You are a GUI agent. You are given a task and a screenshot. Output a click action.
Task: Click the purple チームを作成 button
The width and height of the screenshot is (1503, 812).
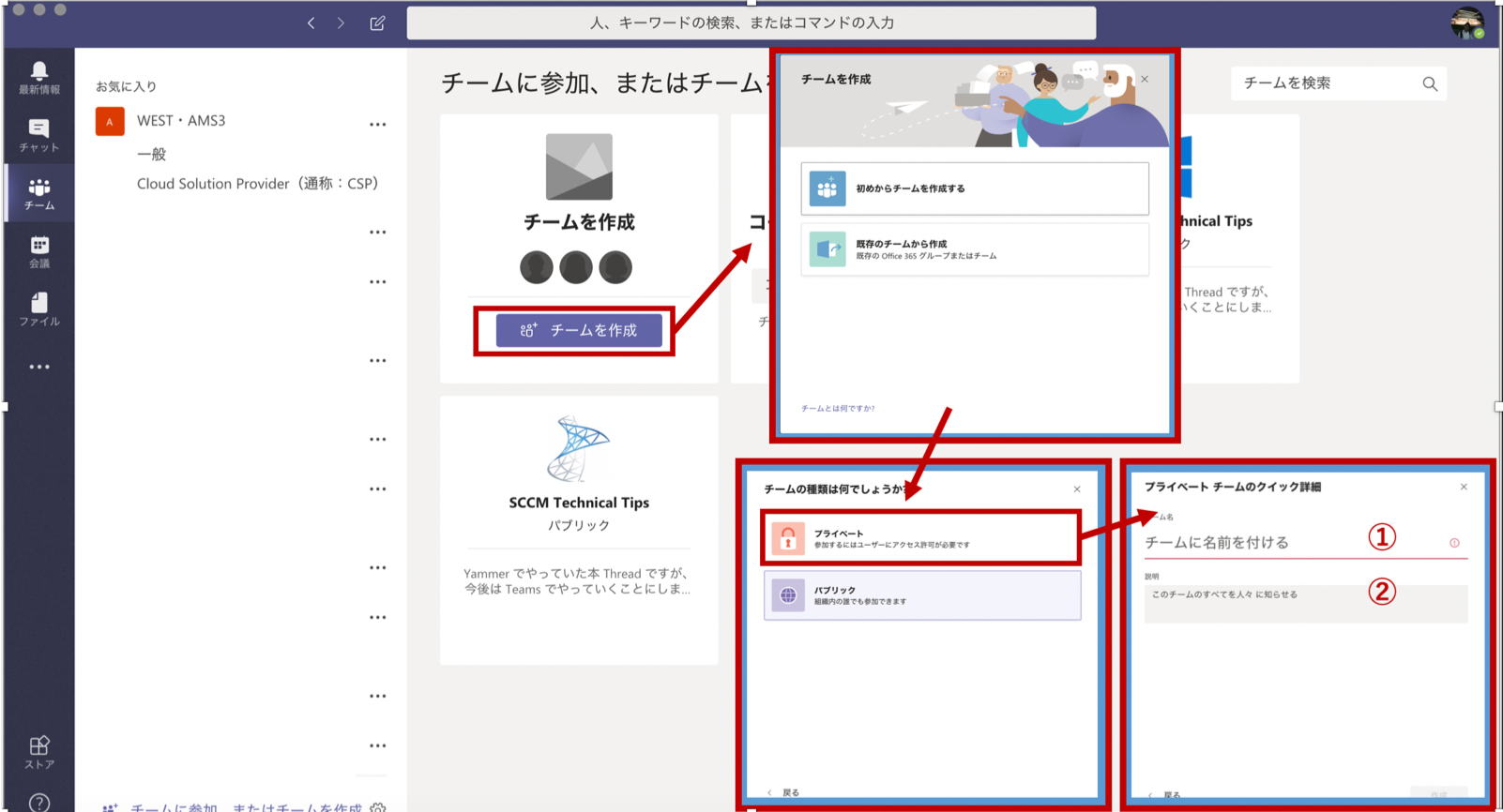coord(579,330)
